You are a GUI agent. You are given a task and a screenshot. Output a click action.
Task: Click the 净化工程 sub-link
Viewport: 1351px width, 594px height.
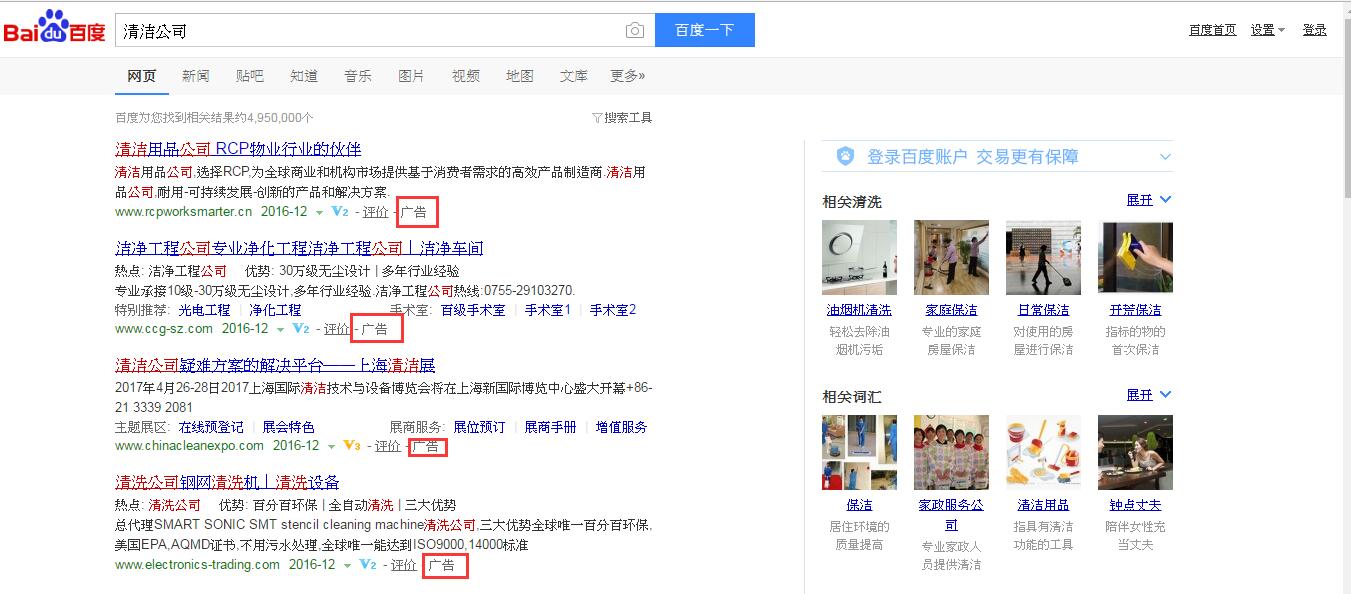pos(275,310)
